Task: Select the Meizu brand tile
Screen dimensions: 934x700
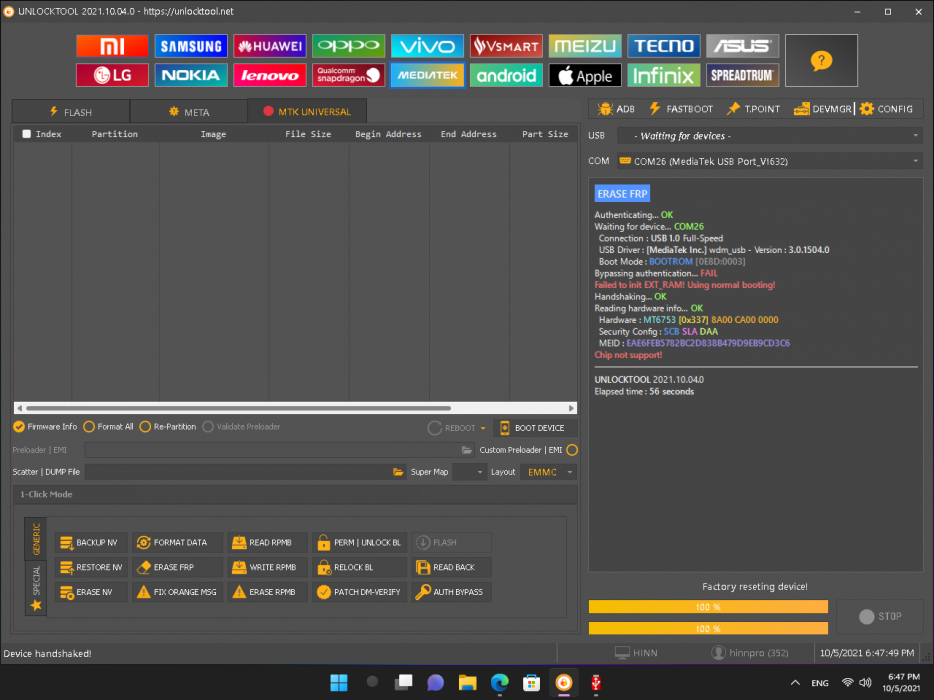Action: (x=585, y=46)
